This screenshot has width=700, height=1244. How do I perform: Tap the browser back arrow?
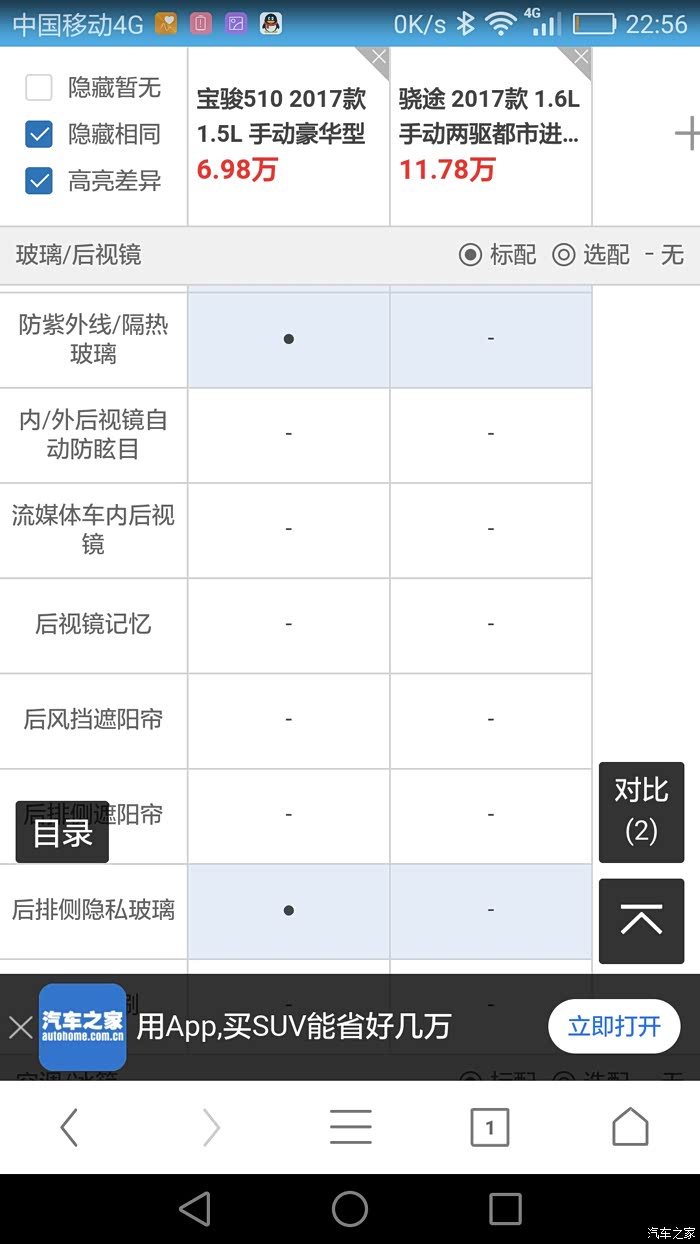69,1127
